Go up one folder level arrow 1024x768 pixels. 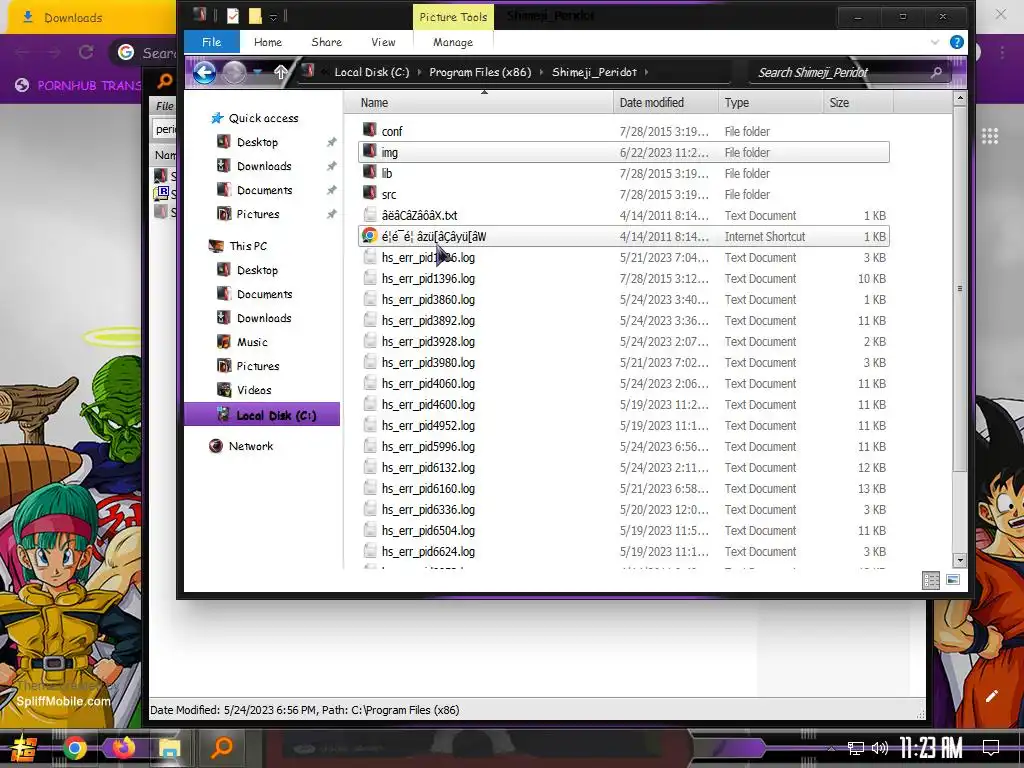tap(281, 72)
